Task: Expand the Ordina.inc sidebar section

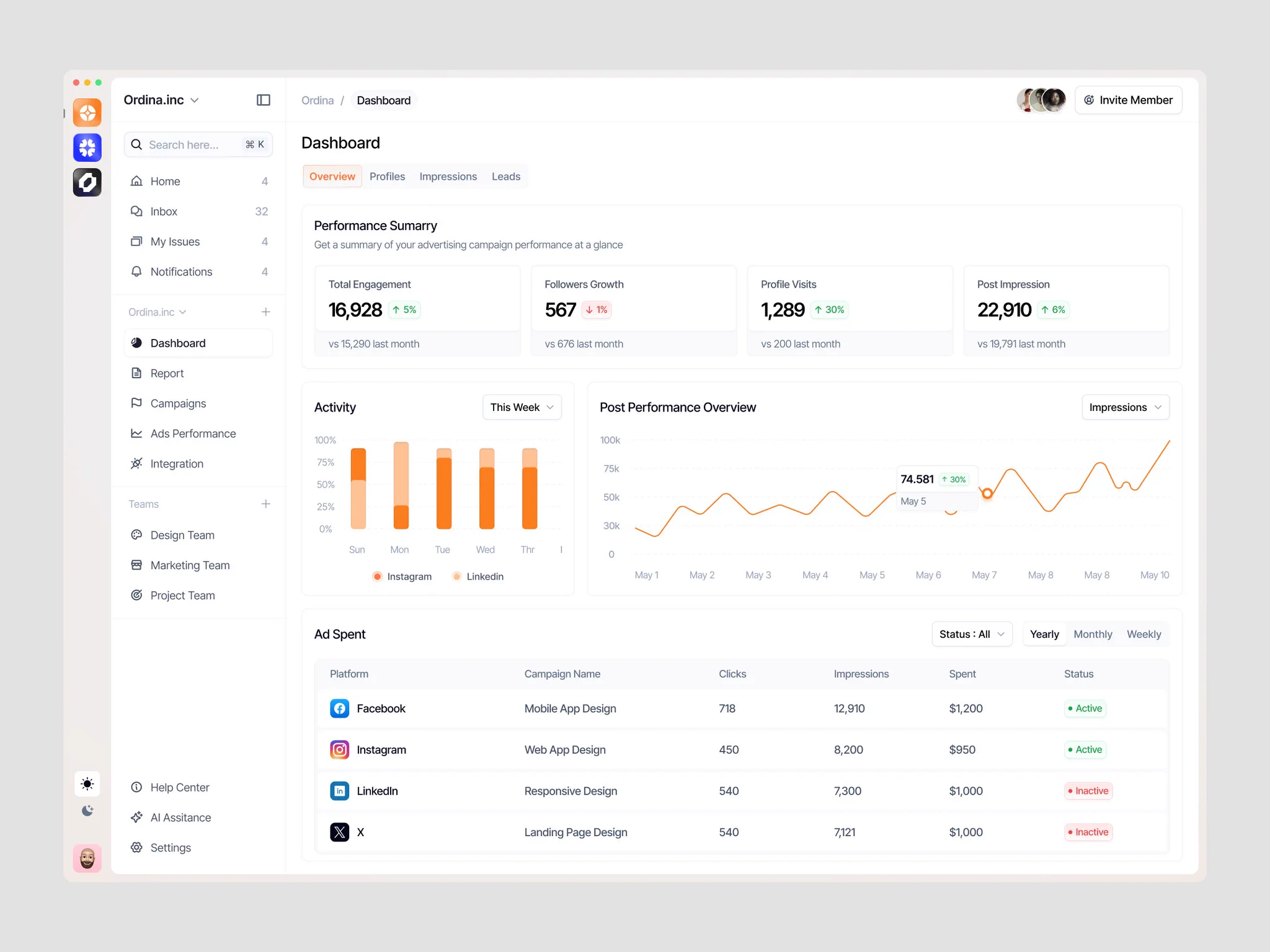Action: (x=158, y=312)
